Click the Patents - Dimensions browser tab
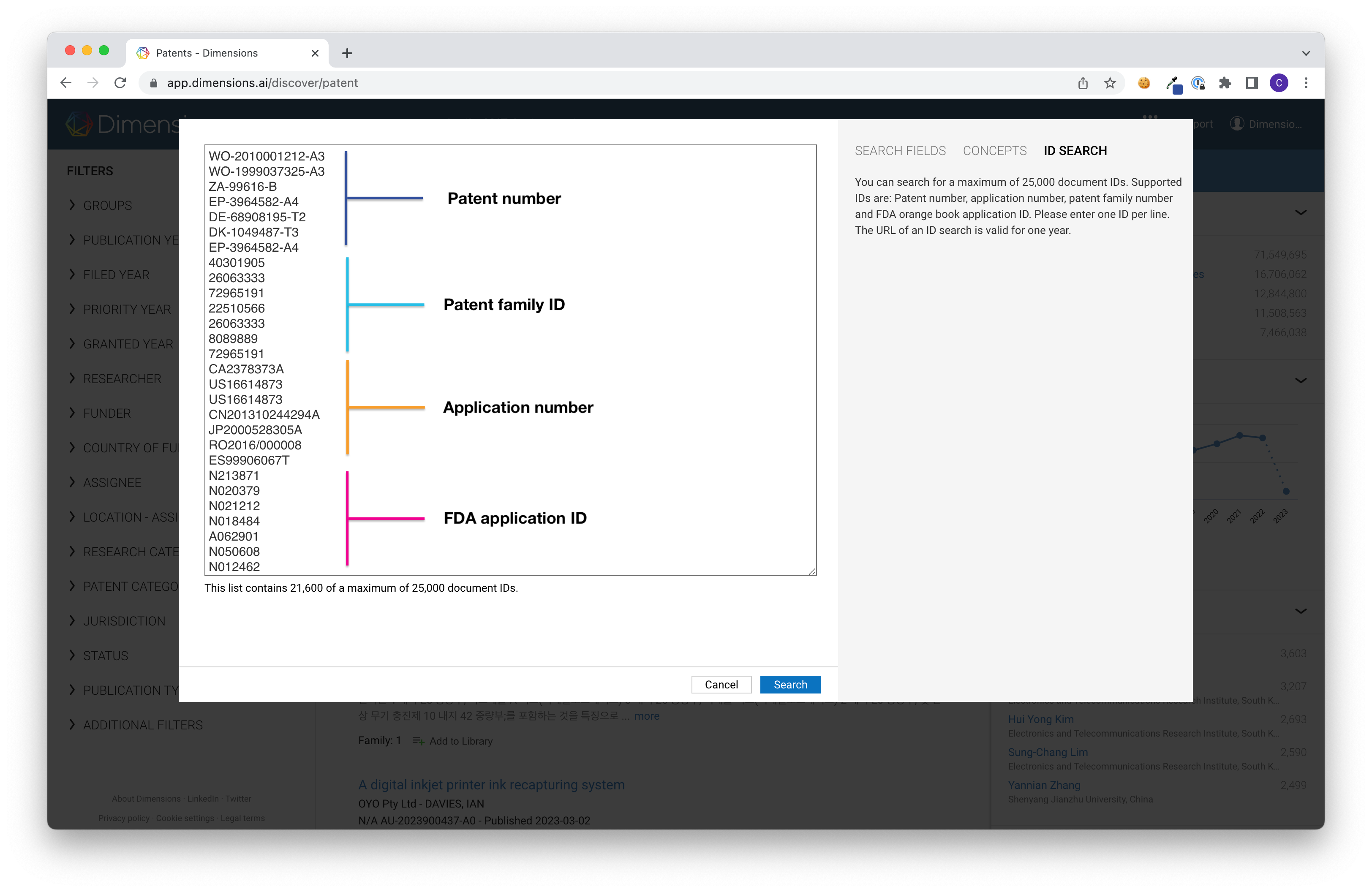 [x=227, y=53]
